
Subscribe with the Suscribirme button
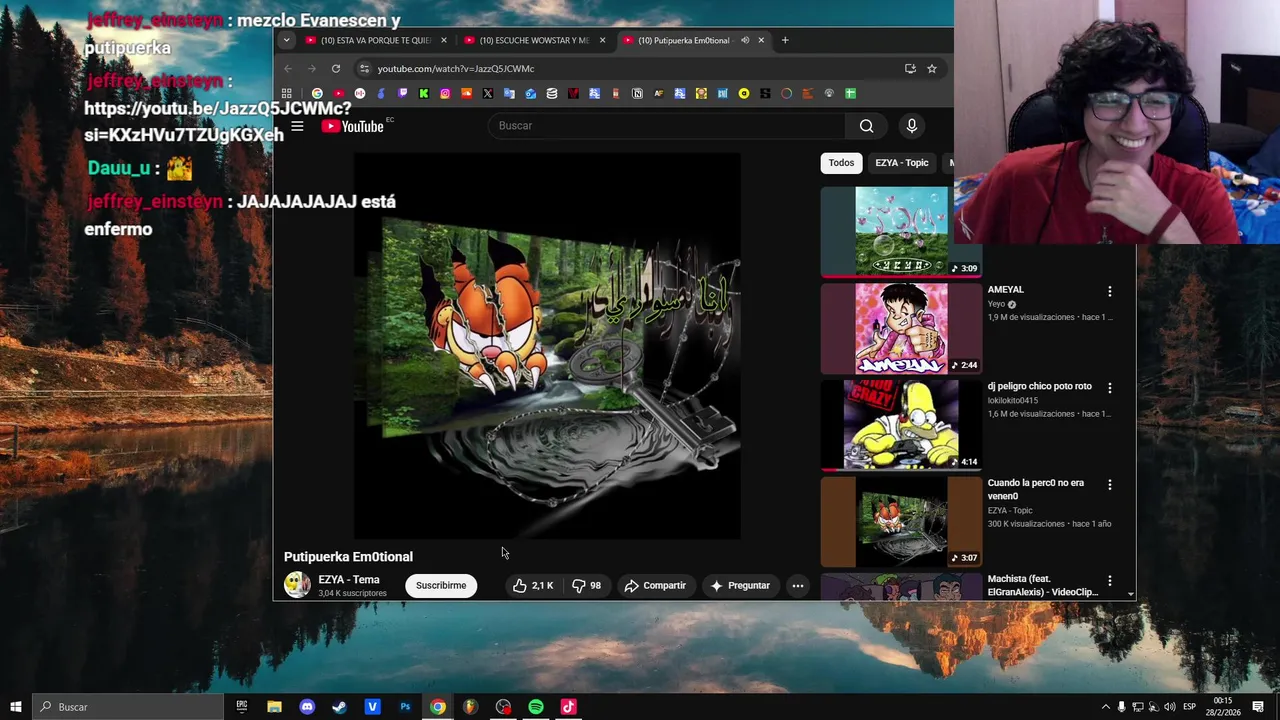(x=441, y=586)
